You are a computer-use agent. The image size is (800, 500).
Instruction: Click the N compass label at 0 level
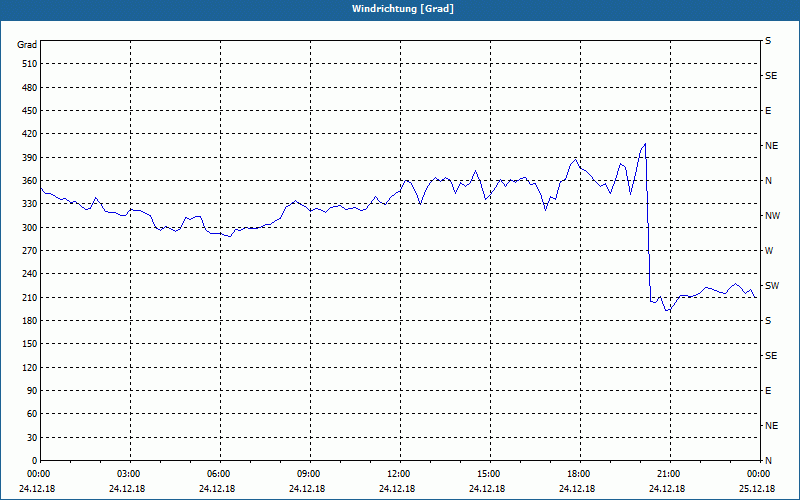(x=769, y=461)
